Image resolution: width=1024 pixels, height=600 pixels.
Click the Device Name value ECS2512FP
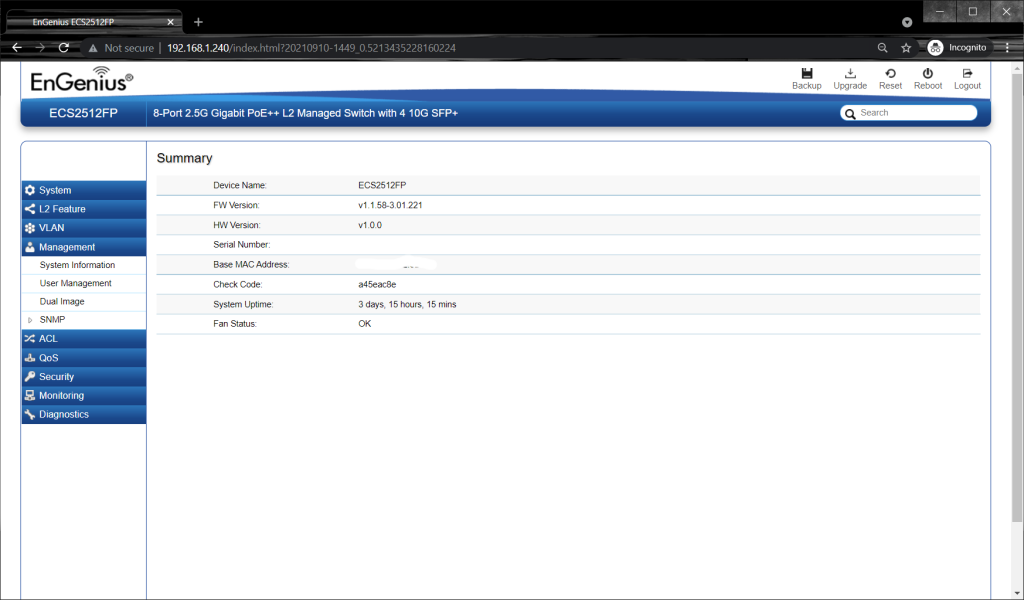pyautogui.click(x=382, y=185)
